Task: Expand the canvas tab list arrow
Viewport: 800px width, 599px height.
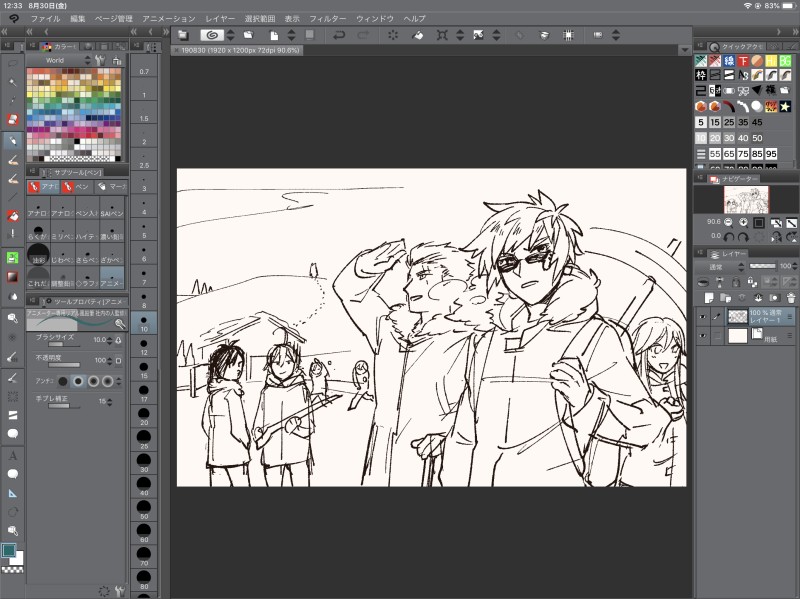Action: (685, 50)
